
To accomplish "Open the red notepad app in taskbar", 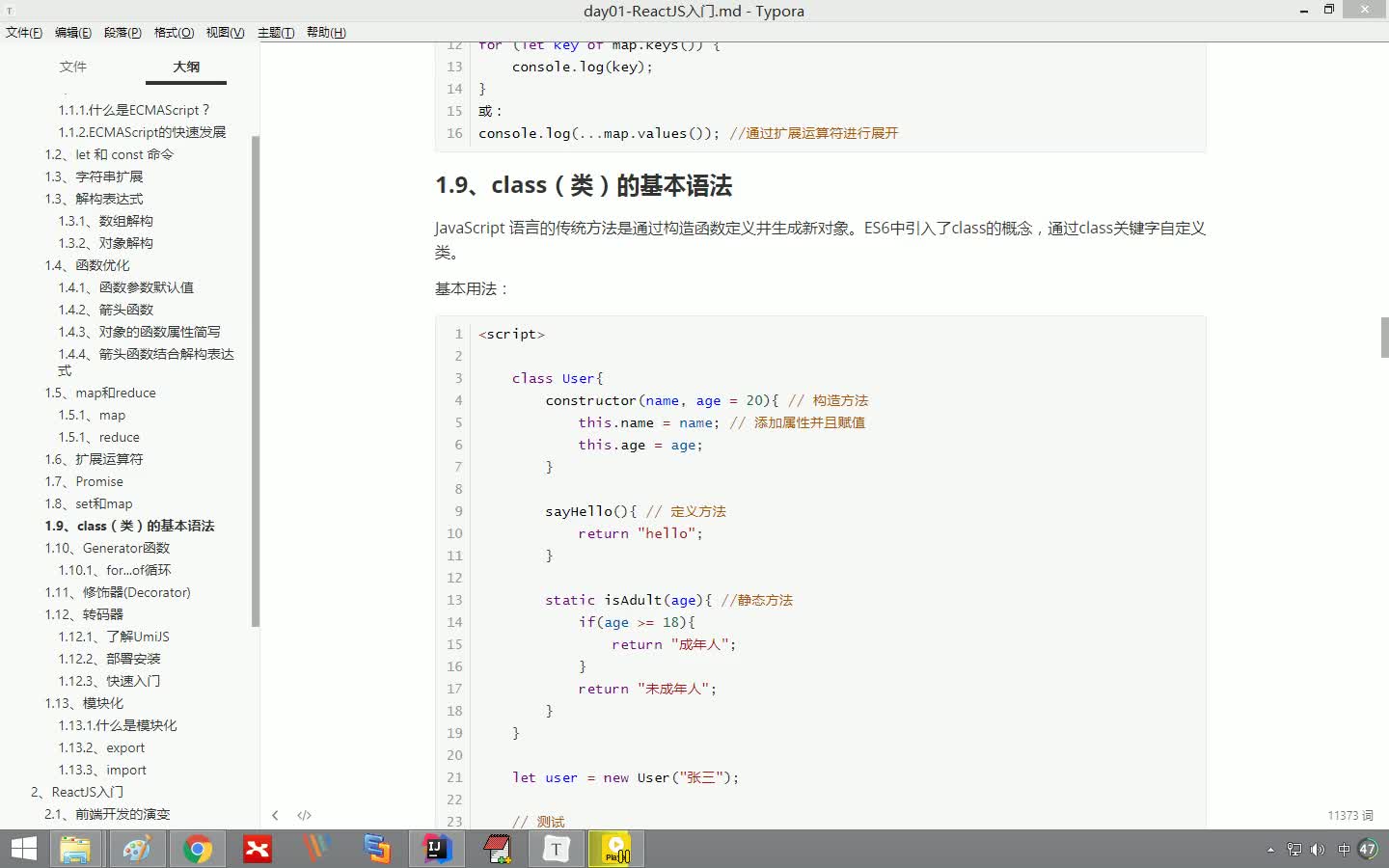I will pos(497,849).
